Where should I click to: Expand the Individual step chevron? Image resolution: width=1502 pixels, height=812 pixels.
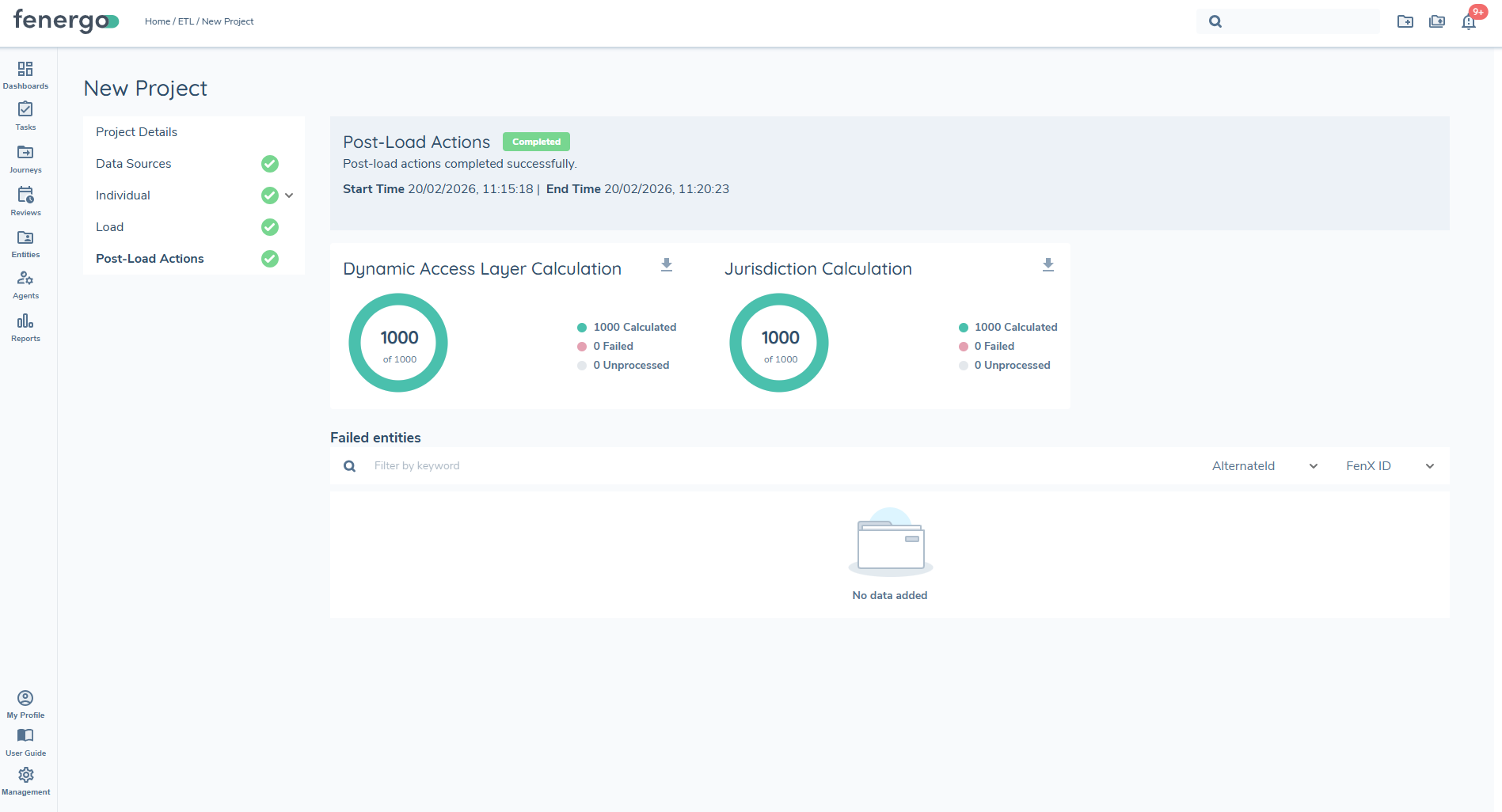point(290,195)
